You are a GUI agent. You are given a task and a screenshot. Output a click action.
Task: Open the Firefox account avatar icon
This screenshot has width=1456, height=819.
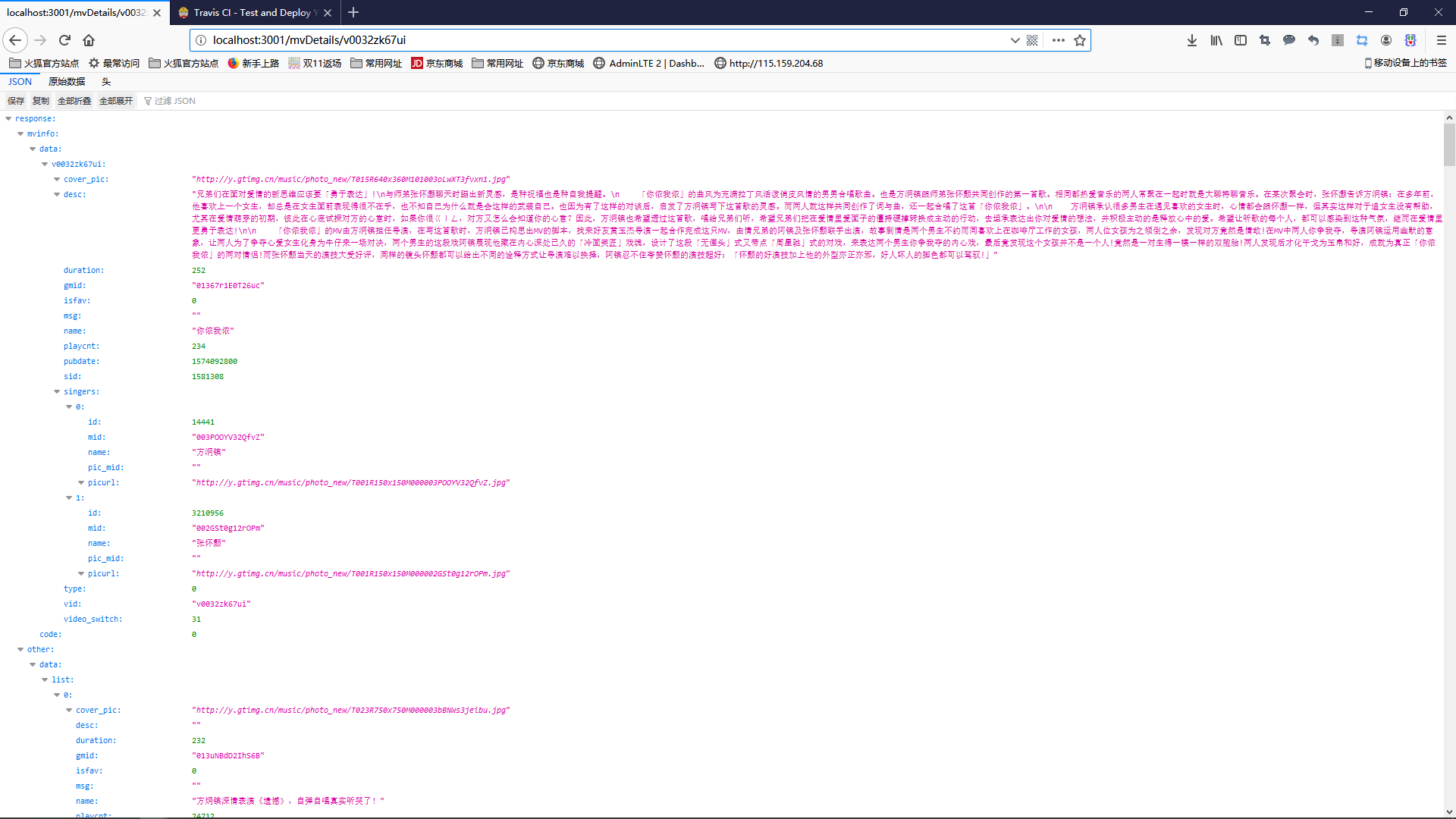1386,40
